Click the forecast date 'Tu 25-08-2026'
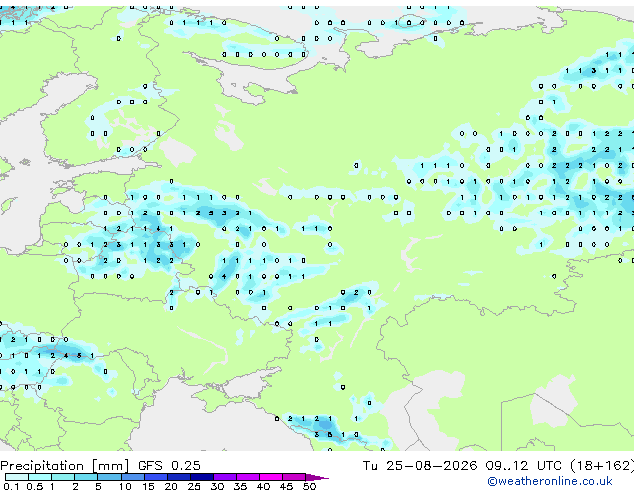This screenshot has width=634, height=490. (x=420, y=465)
